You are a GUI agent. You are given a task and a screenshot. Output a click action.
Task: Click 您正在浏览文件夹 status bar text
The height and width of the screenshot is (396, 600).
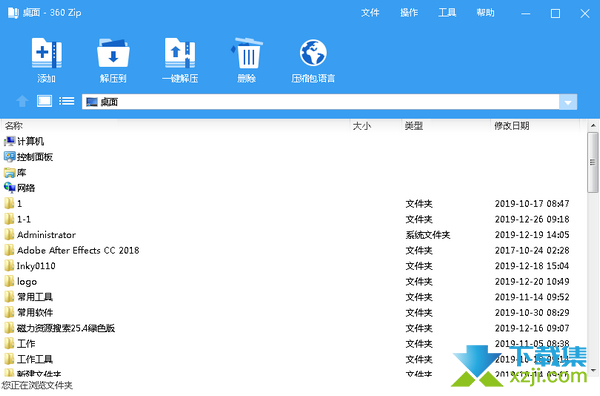pos(37,385)
